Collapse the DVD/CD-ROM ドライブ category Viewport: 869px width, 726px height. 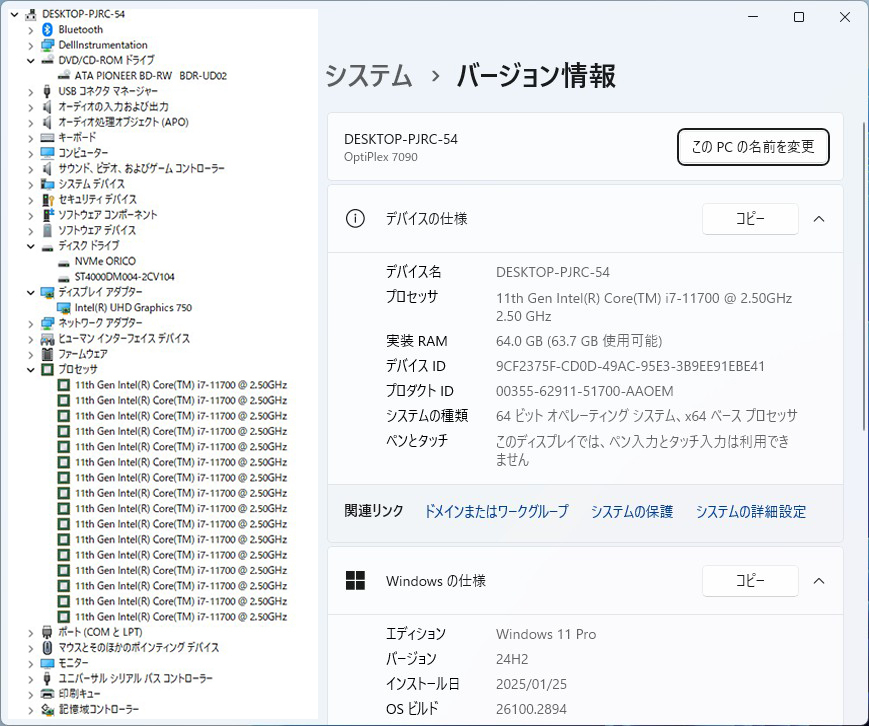coord(30,60)
